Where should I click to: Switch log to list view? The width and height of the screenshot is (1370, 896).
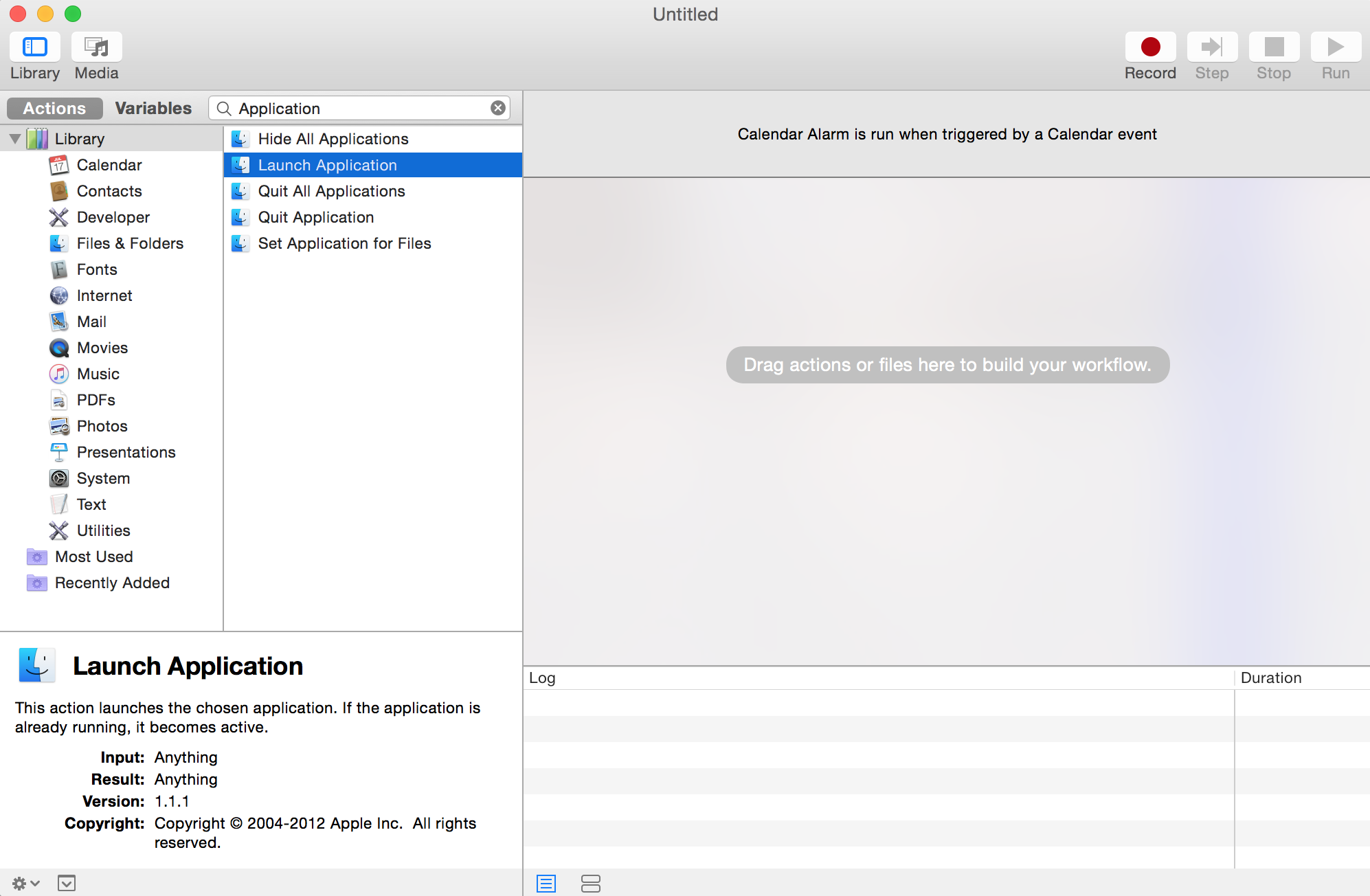[x=546, y=883]
